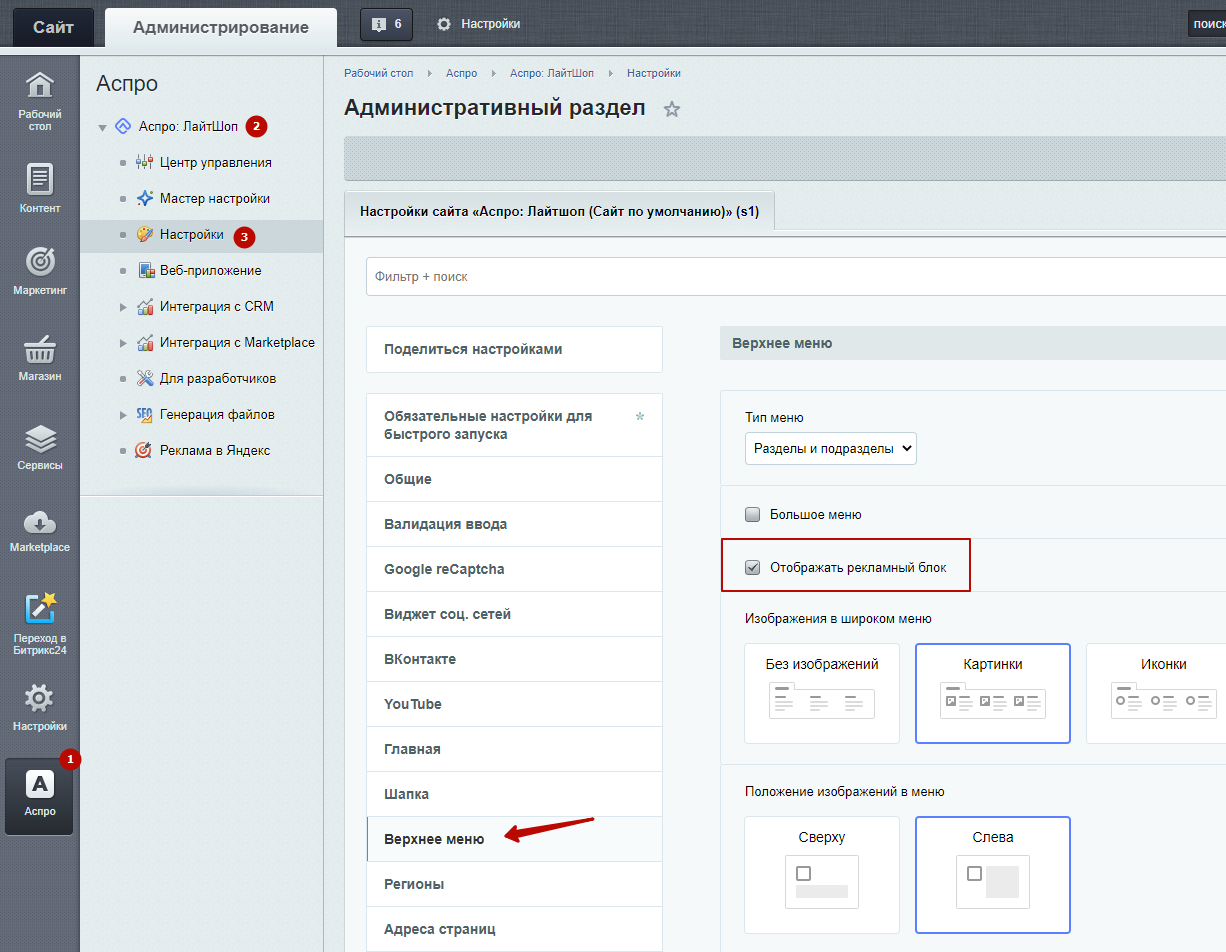Image resolution: width=1226 pixels, height=952 pixels.
Task: Switch to the Администрирование tab
Action: click(221, 27)
